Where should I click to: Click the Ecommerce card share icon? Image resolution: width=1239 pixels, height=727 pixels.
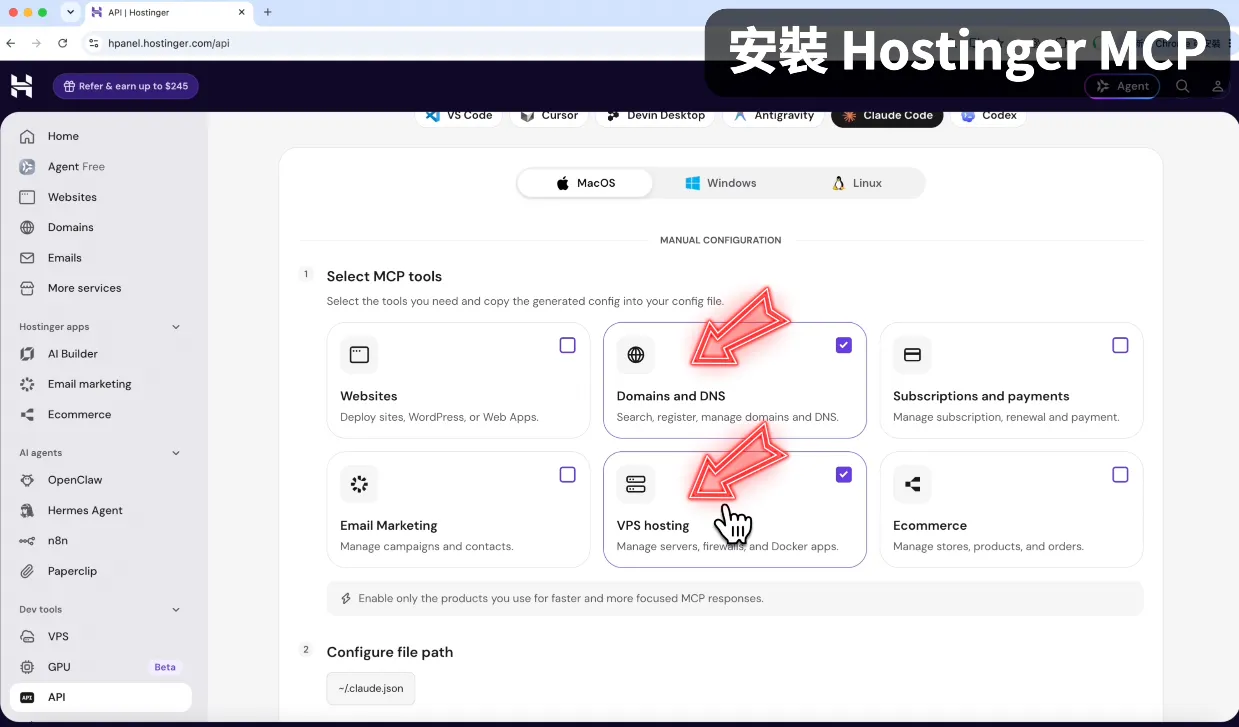912,484
